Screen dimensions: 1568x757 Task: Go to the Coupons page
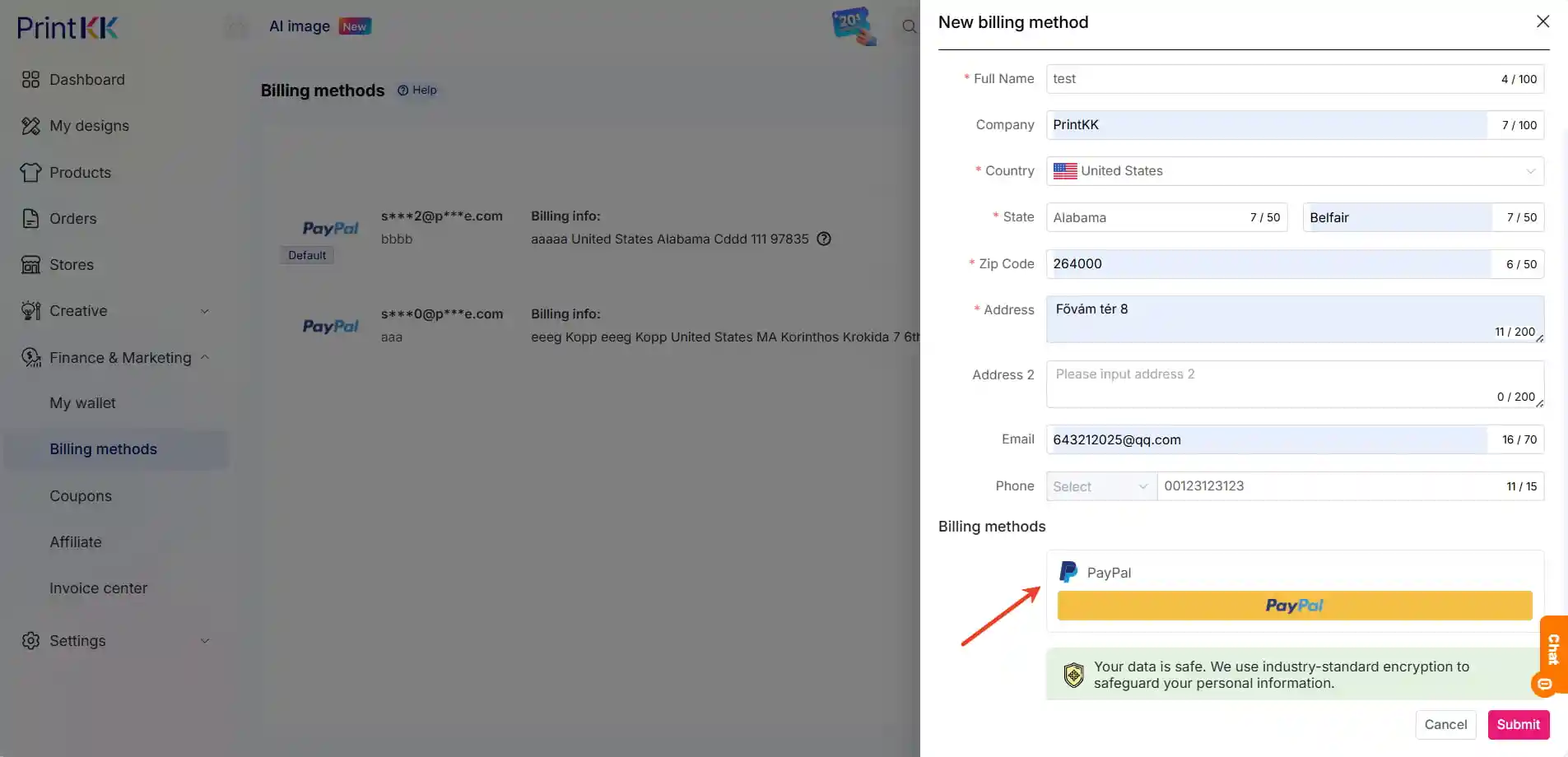tap(81, 495)
